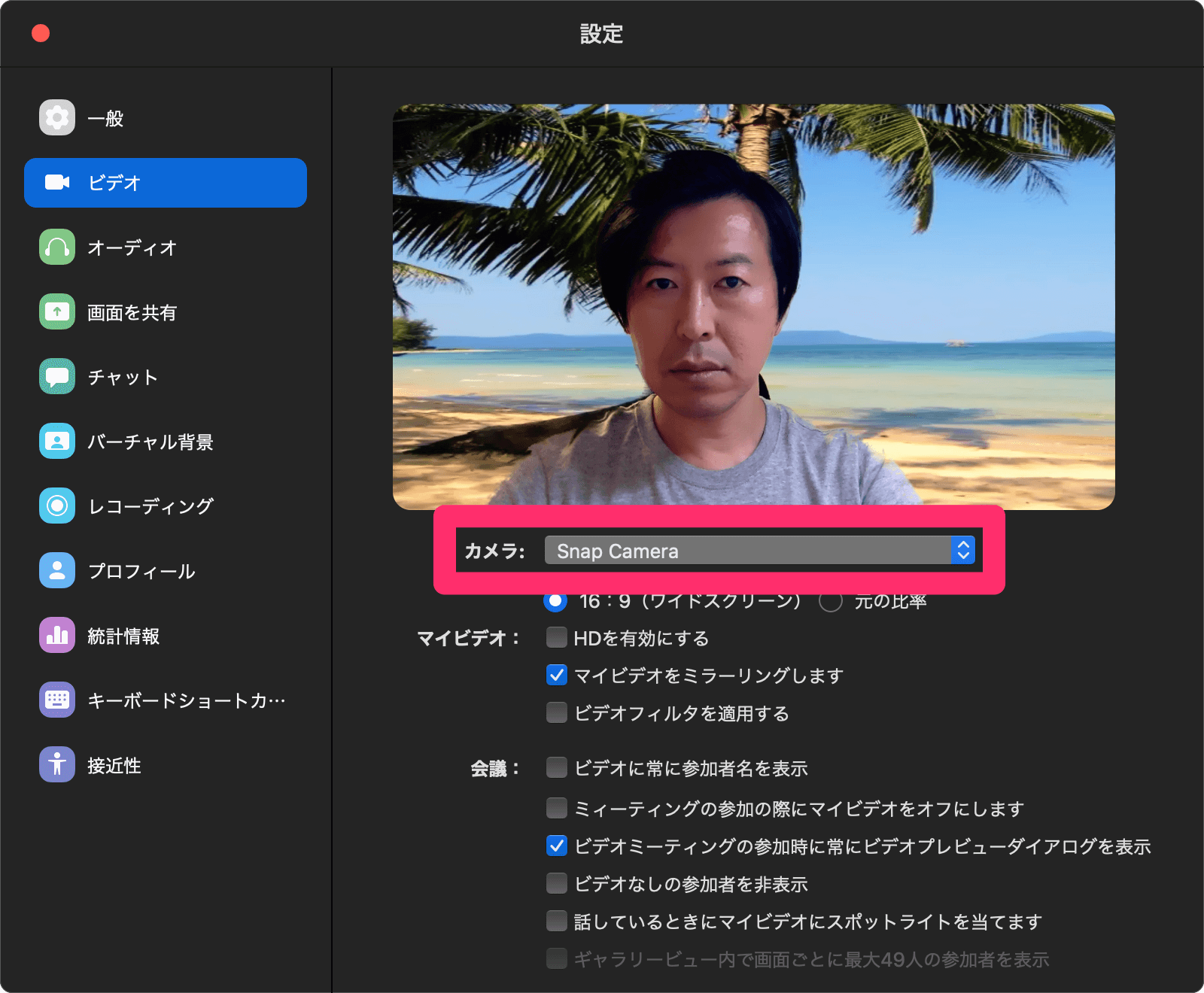
Task: Open チャット settings via speech bubble icon
Action: coord(56,377)
